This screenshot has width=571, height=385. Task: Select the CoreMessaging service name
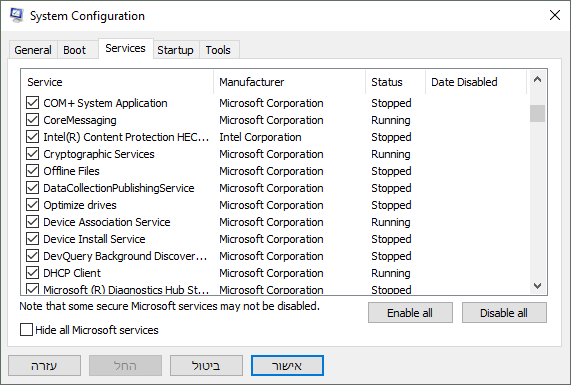pyautogui.click(x=80, y=120)
